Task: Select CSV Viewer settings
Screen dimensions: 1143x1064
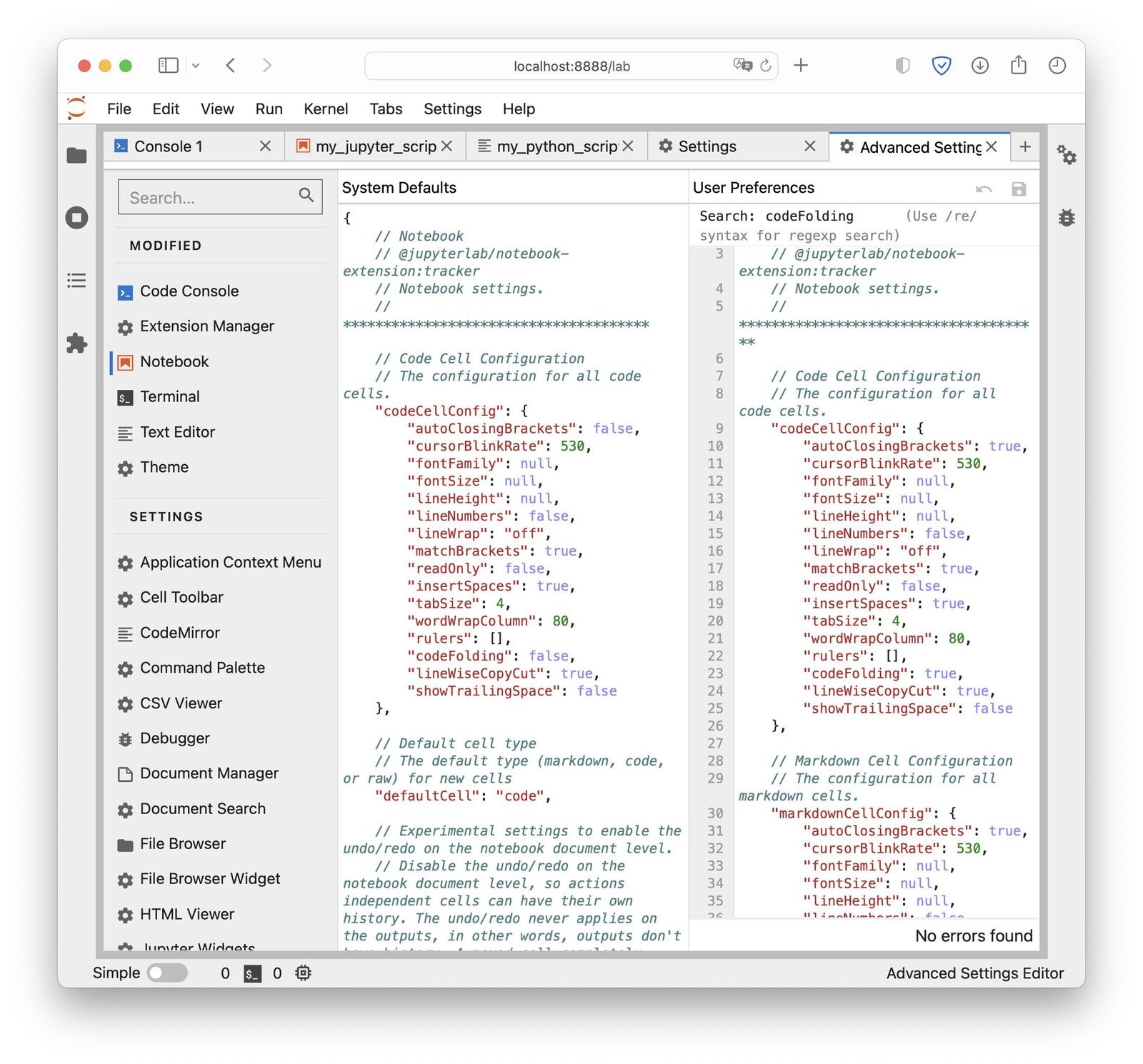Action: pyautogui.click(x=181, y=704)
